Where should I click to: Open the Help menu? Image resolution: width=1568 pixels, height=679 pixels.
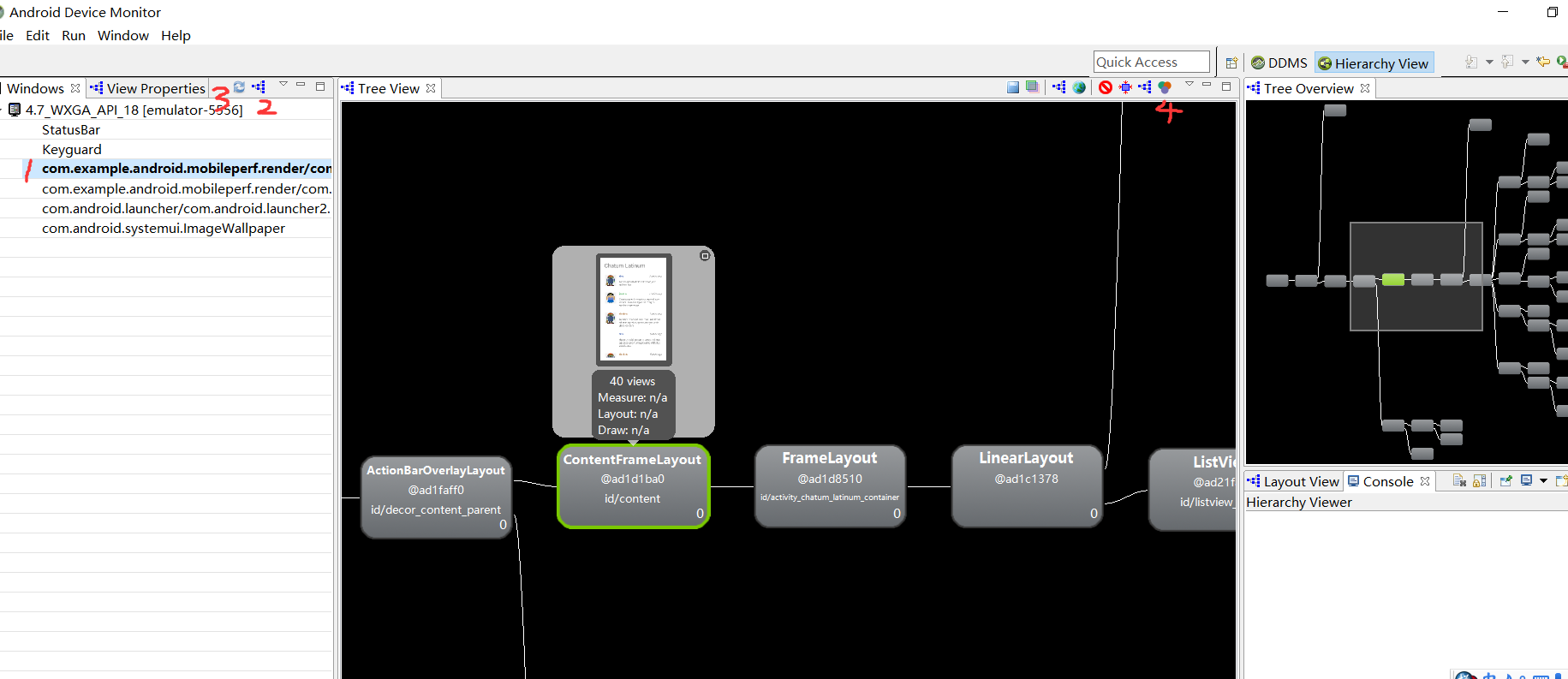tap(176, 35)
